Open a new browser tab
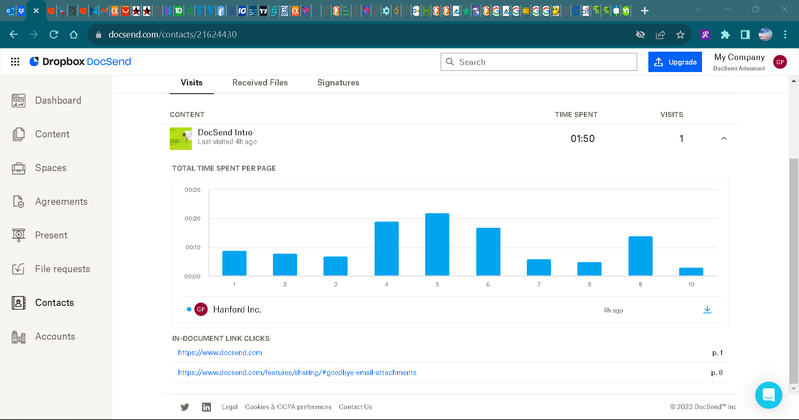This screenshot has height=420, width=799. pyautogui.click(x=645, y=11)
